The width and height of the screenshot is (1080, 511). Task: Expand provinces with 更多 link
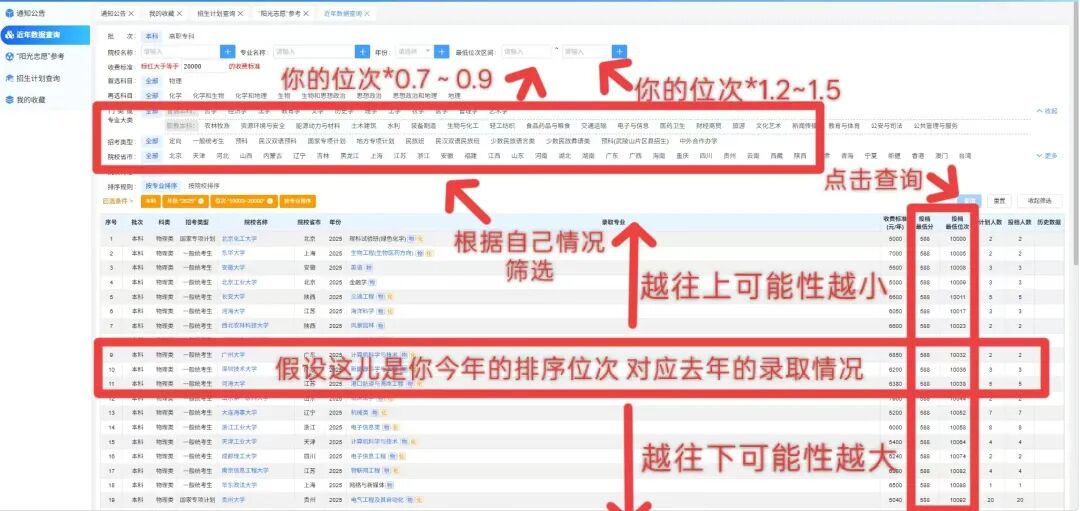(x=1046, y=156)
